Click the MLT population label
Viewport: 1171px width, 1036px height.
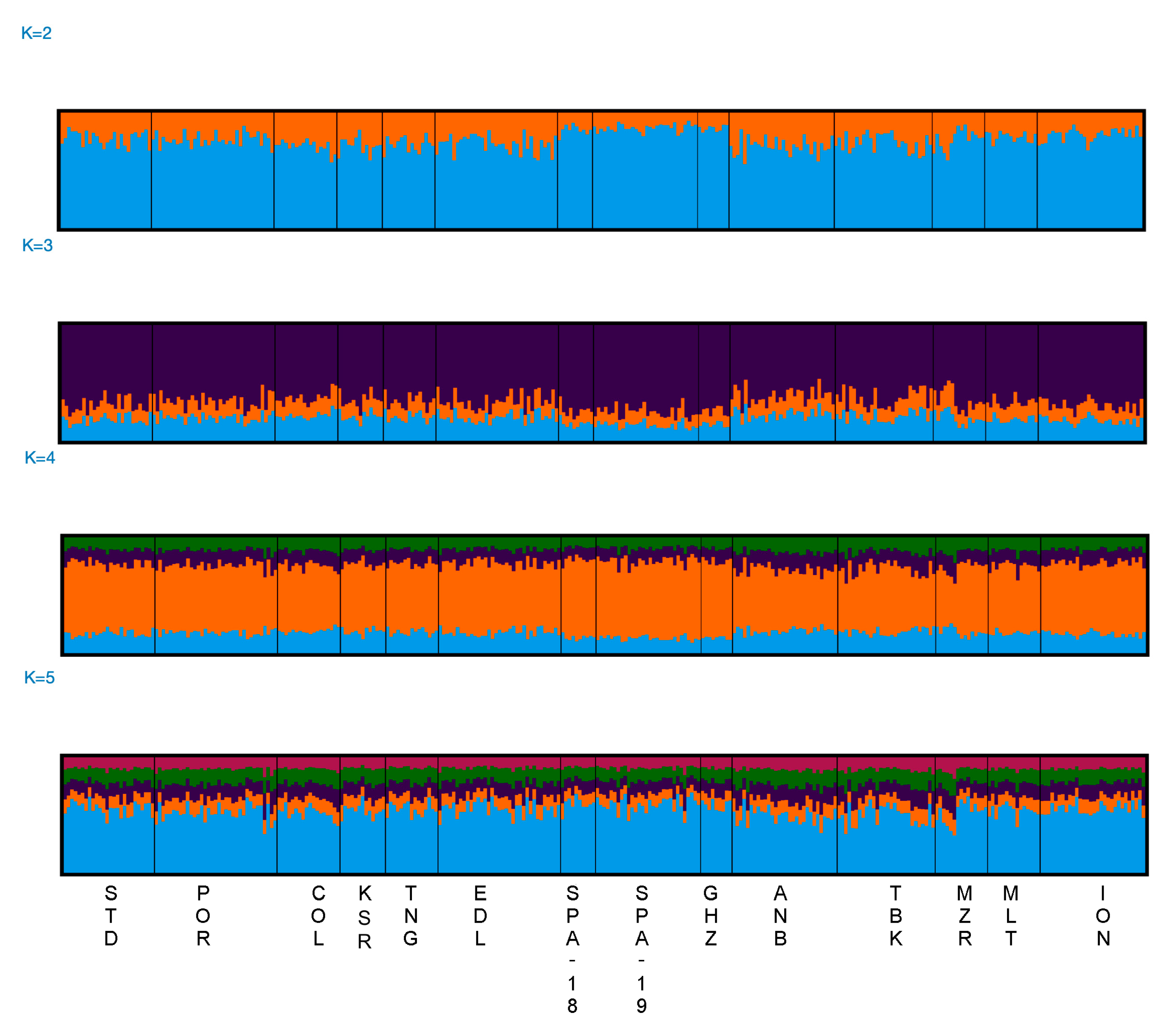[1011, 916]
